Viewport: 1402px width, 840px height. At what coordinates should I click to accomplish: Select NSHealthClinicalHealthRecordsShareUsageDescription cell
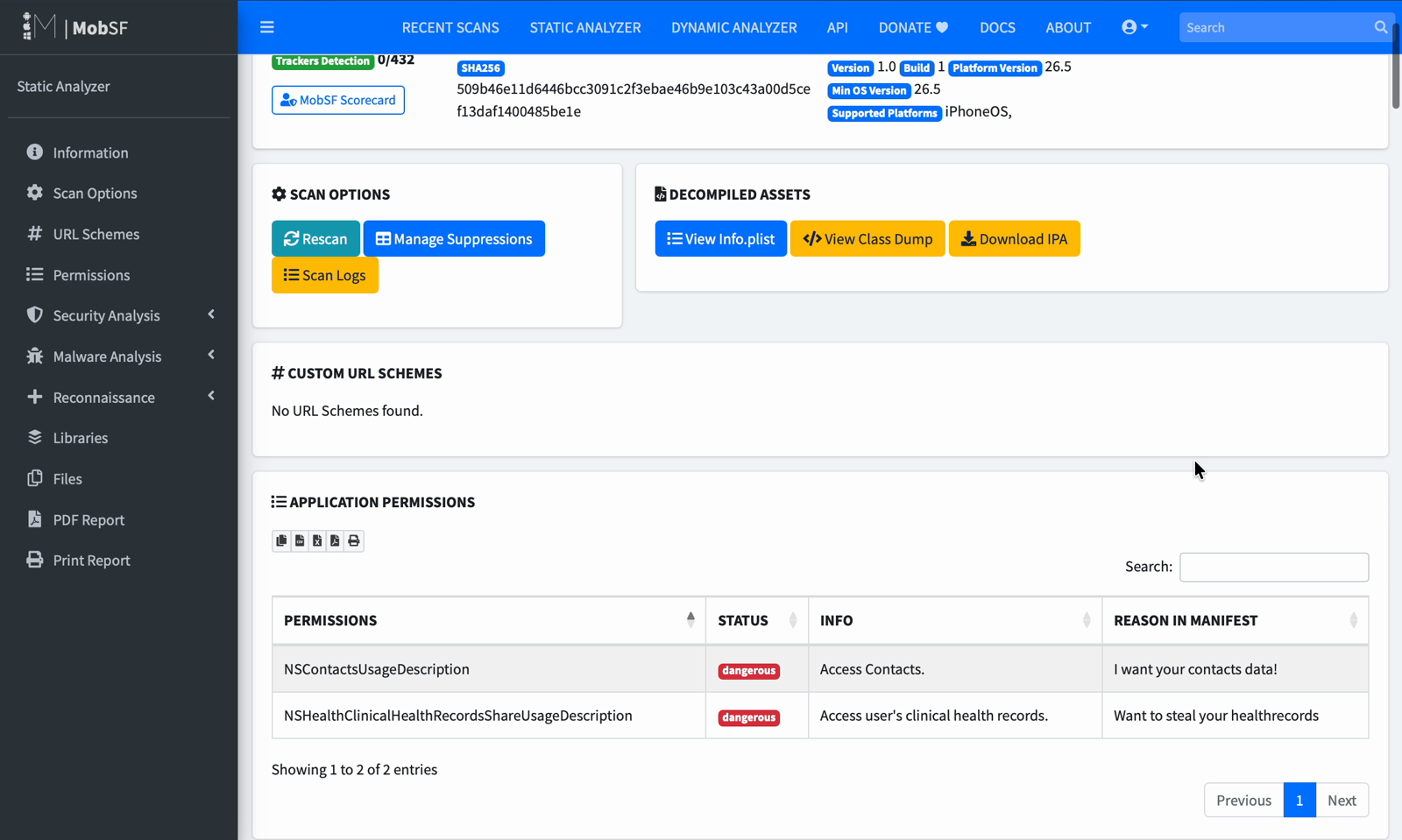coord(489,716)
